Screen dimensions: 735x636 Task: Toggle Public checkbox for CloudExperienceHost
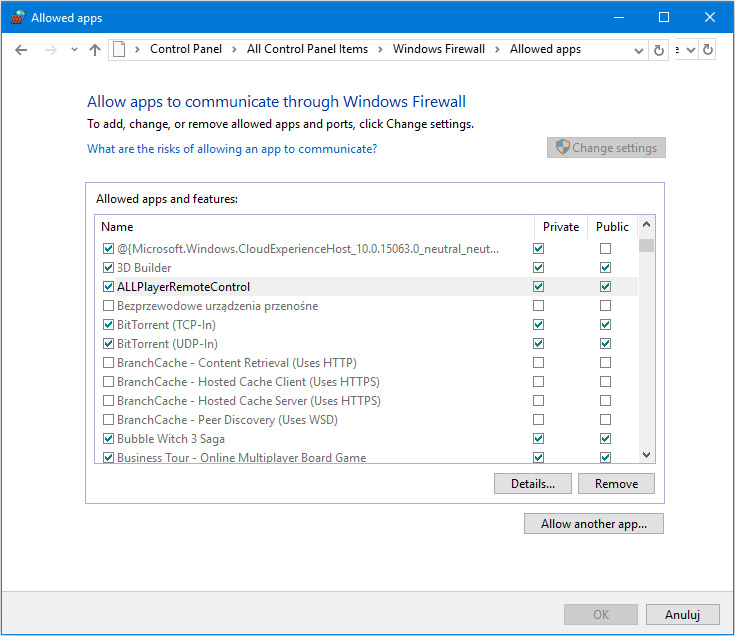coord(605,248)
